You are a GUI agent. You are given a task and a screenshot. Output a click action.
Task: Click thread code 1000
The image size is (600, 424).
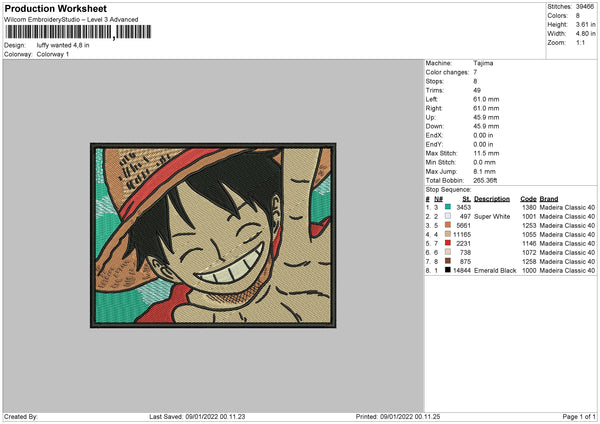click(529, 270)
